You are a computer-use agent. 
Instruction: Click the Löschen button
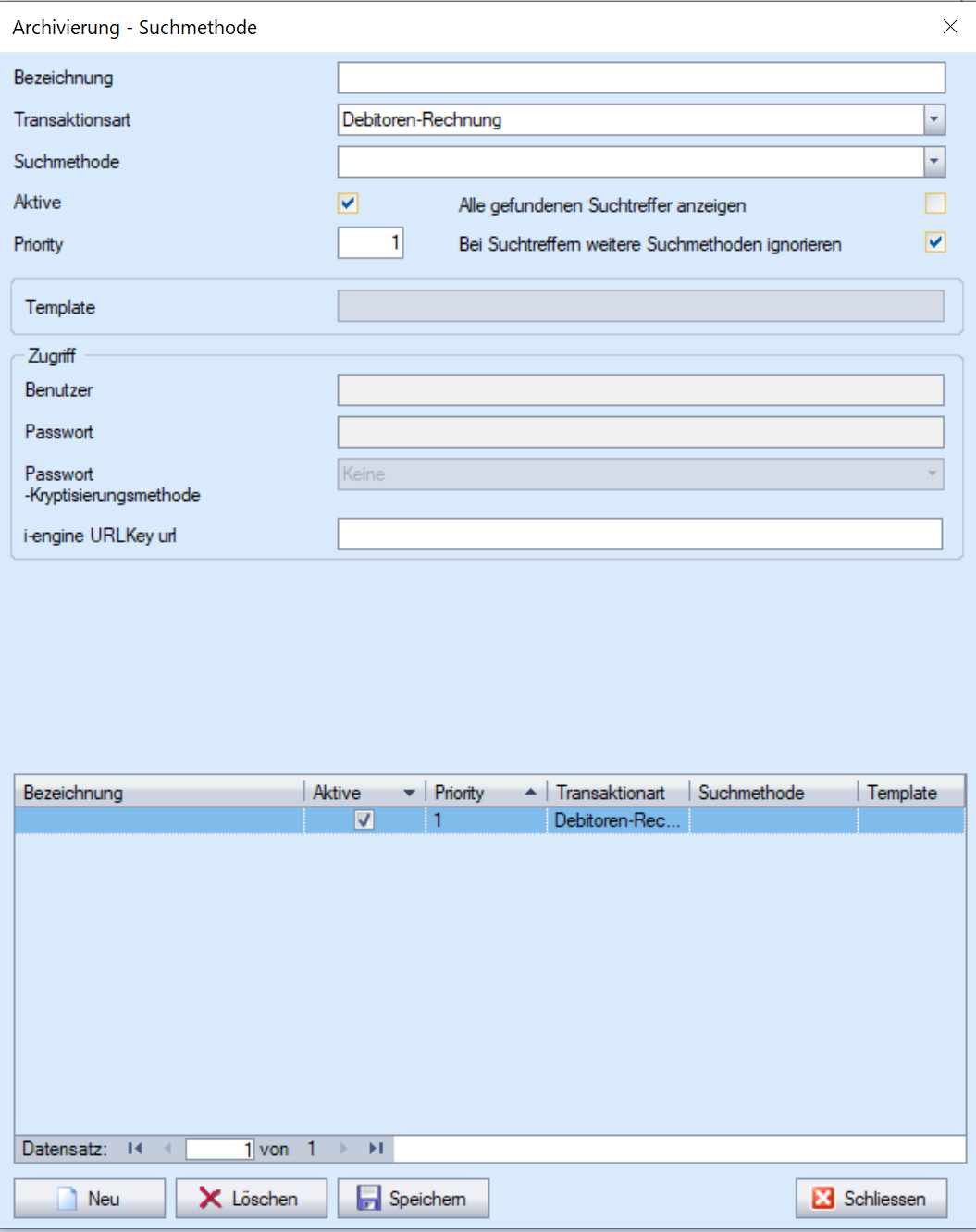point(252,1199)
